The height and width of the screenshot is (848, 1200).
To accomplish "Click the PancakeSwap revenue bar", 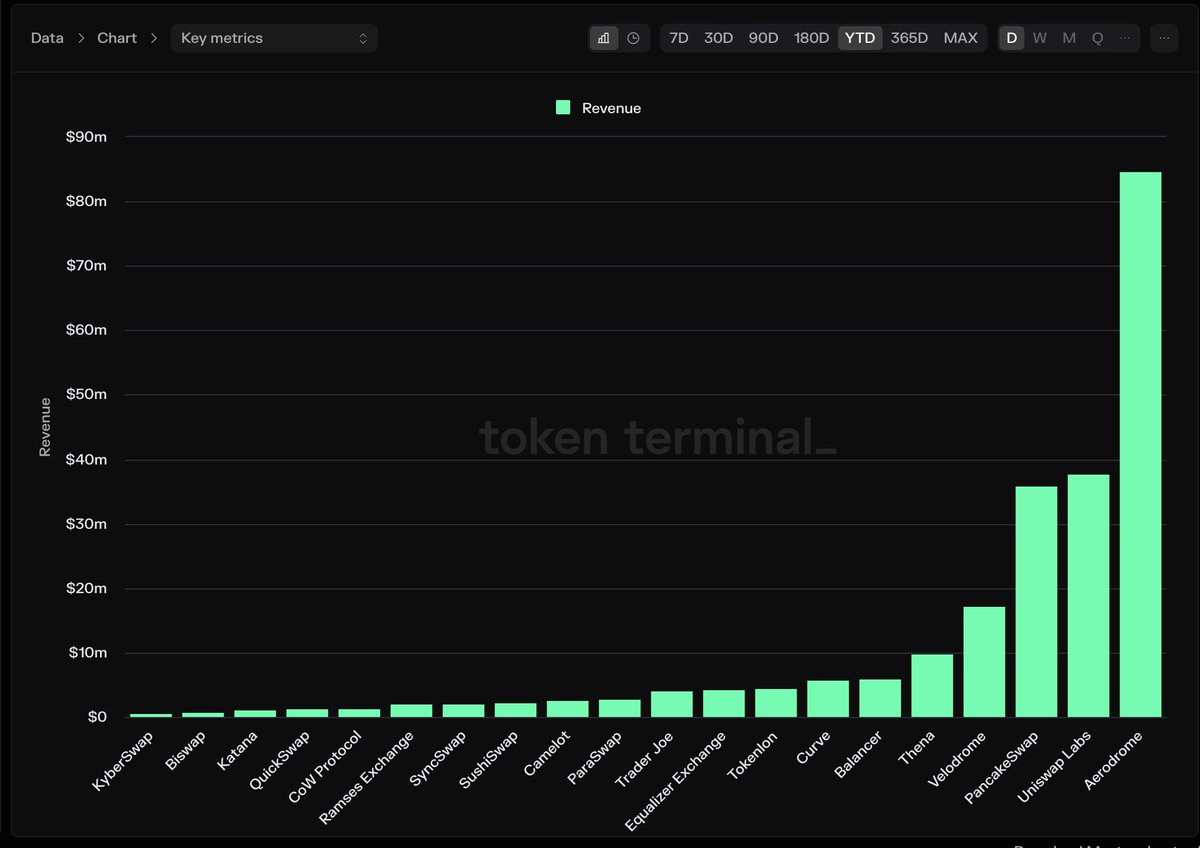I will [1036, 602].
